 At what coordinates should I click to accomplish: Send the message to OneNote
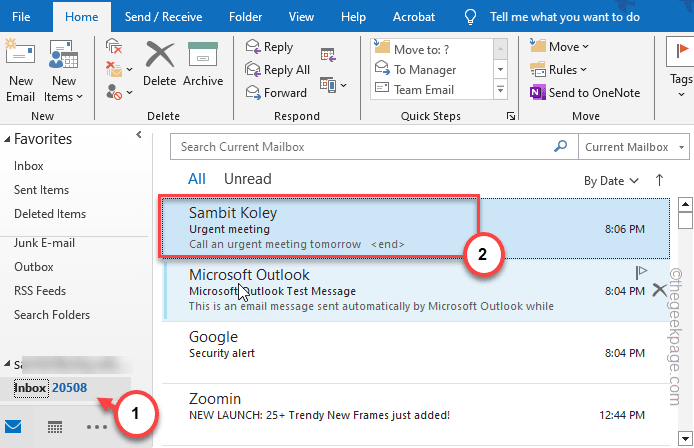pyautogui.click(x=585, y=93)
